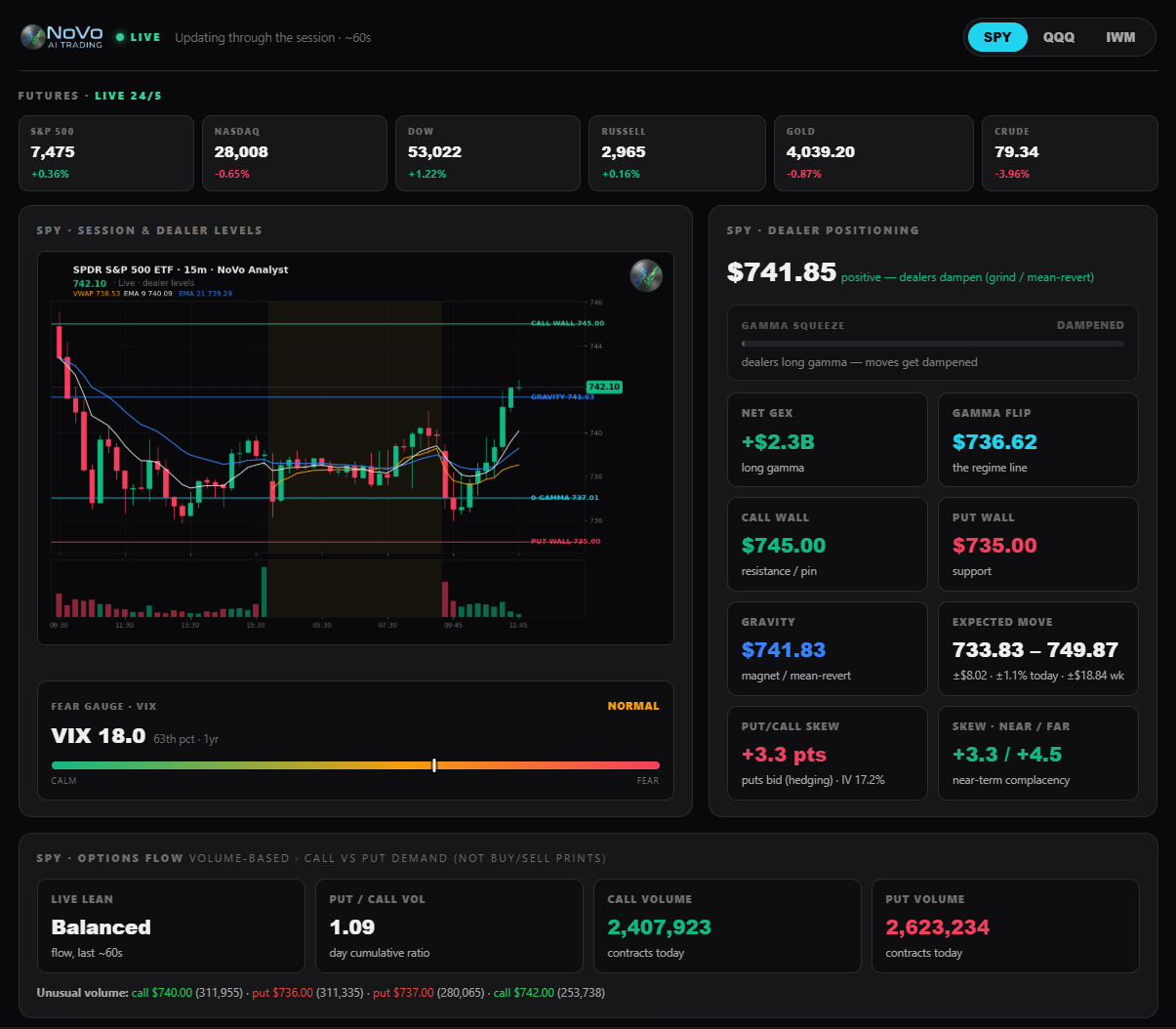
Task: Open the DOW futures card
Action: tap(488, 153)
